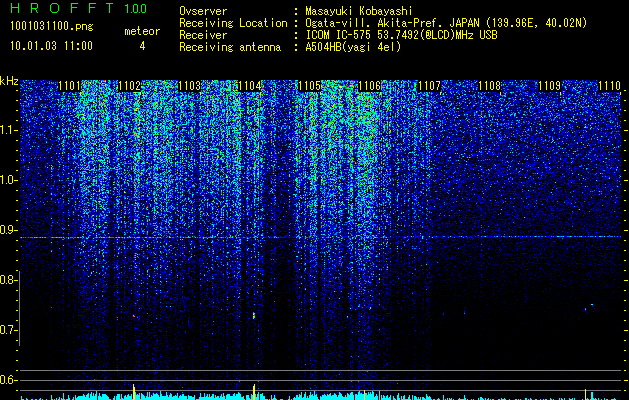
Task: Click the 1104 time marker
Action: tap(249, 86)
